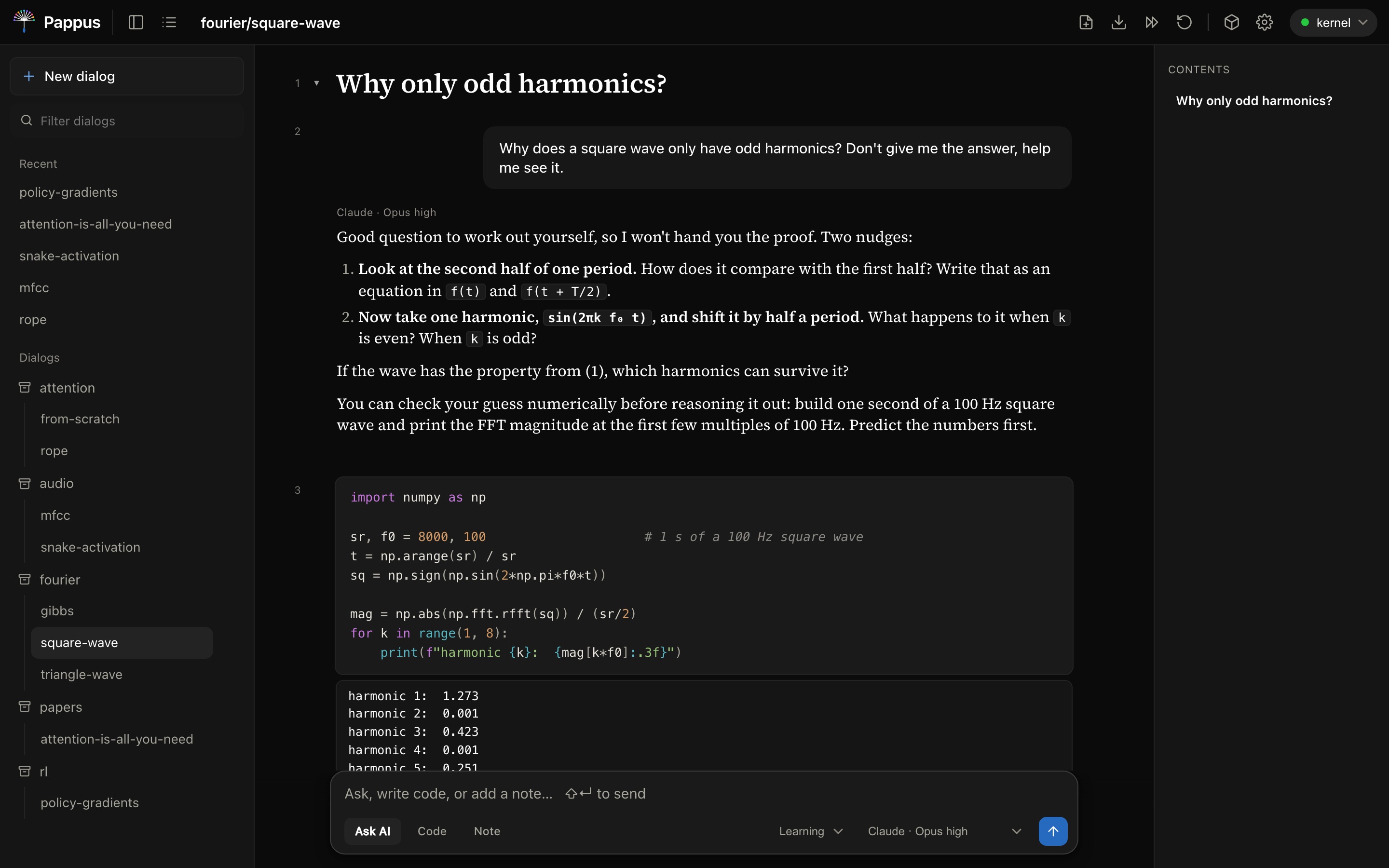Click the fourier/square-wave title
Image resolution: width=1389 pixels, height=868 pixels.
(x=271, y=23)
